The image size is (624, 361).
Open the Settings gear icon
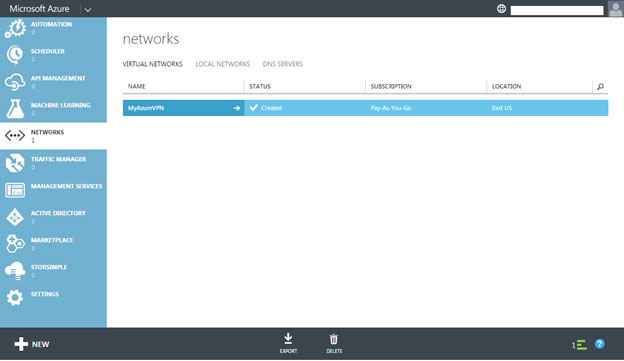click(x=15, y=297)
